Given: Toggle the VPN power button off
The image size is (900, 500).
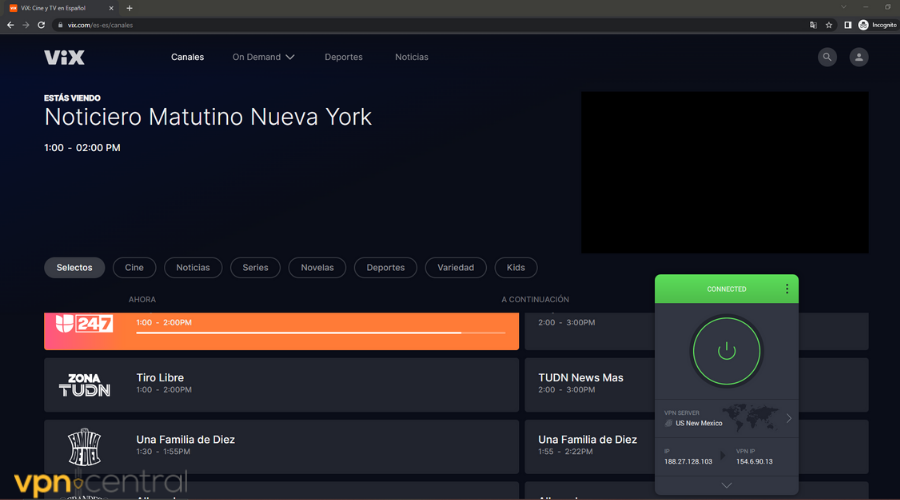Looking at the screenshot, I should click(x=727, y=351).
